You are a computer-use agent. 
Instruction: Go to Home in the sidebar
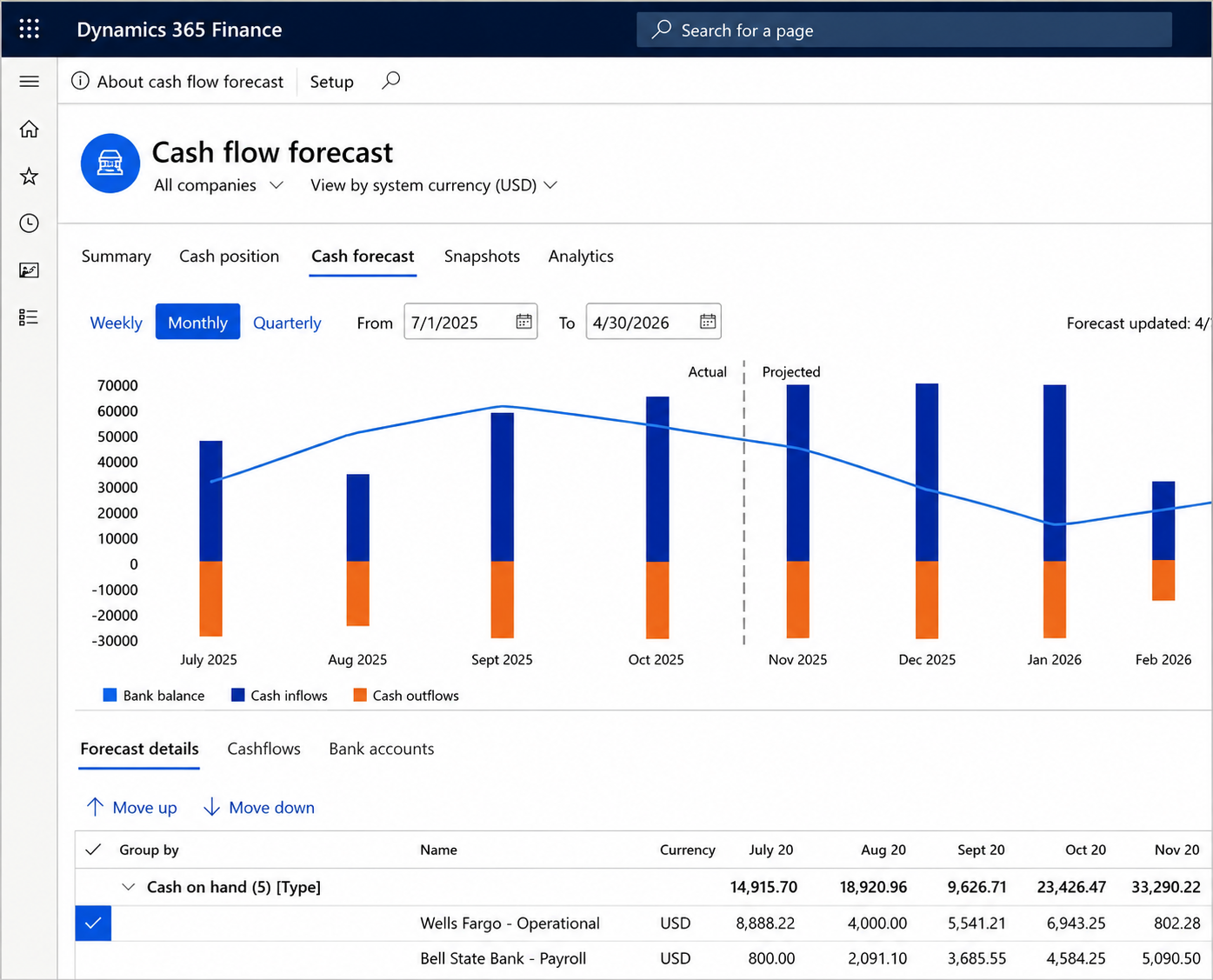[x=30, y=129]
